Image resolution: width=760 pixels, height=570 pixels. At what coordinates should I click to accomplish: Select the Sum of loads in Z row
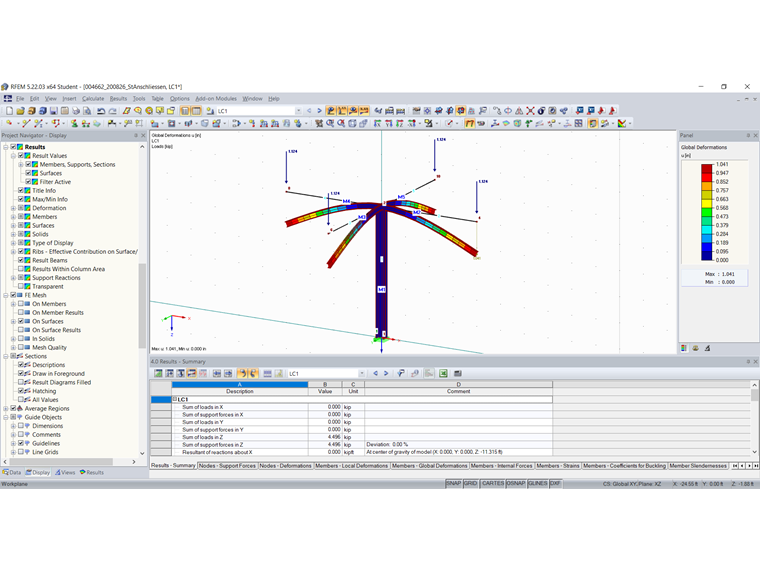[351, 437]
